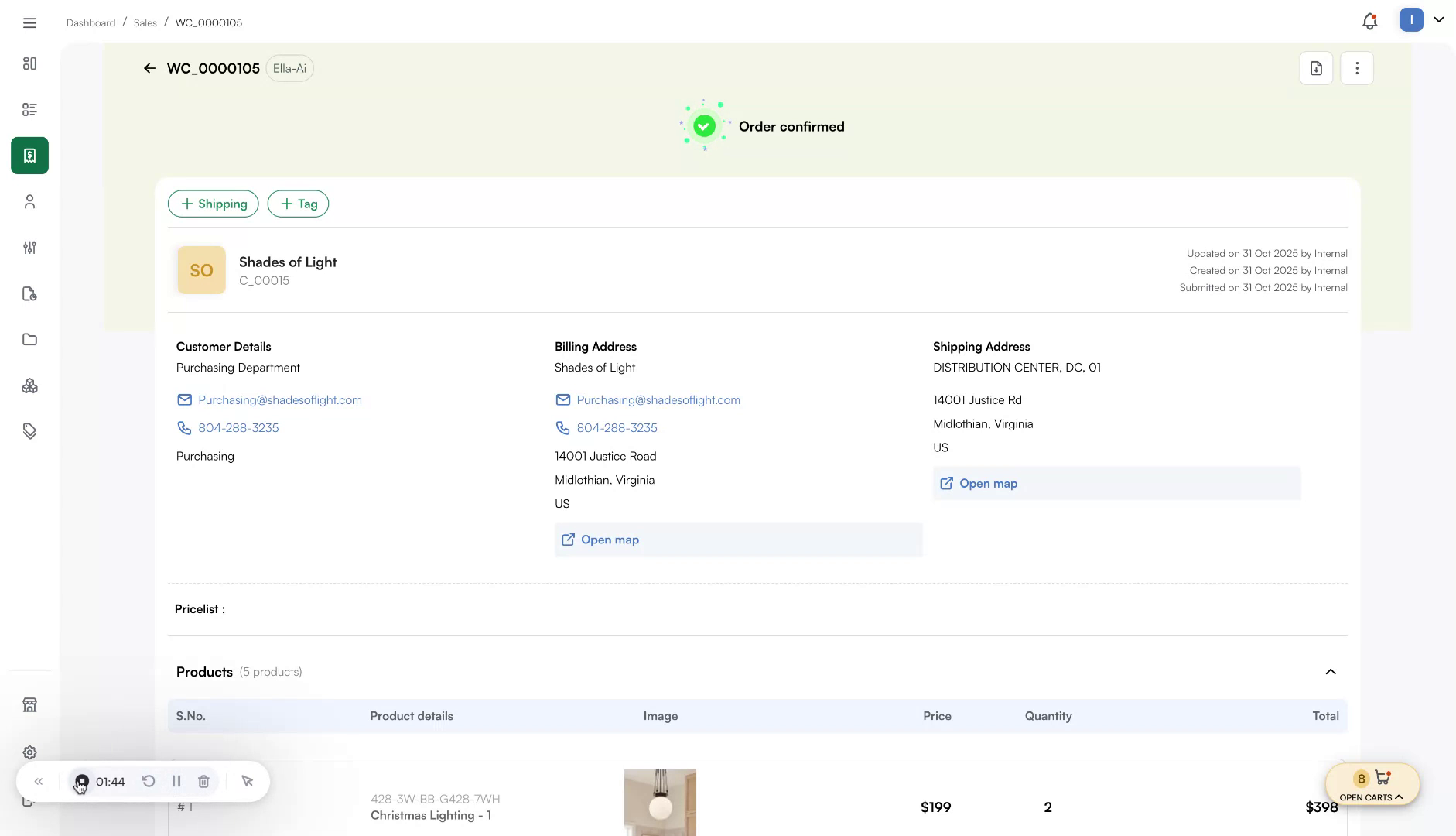The image size is (1456, 836).
Task: Open the Dashboard grid icon in sidebar
Action: click(29, 63)
